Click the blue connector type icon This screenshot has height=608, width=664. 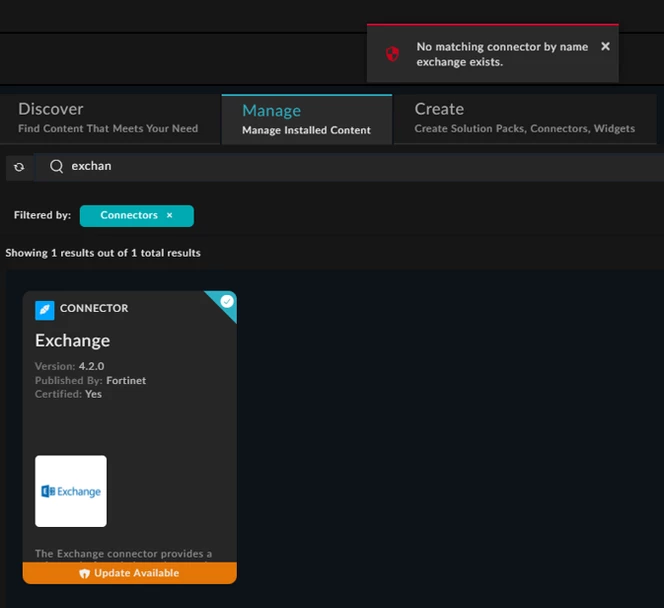click(44, 310)
